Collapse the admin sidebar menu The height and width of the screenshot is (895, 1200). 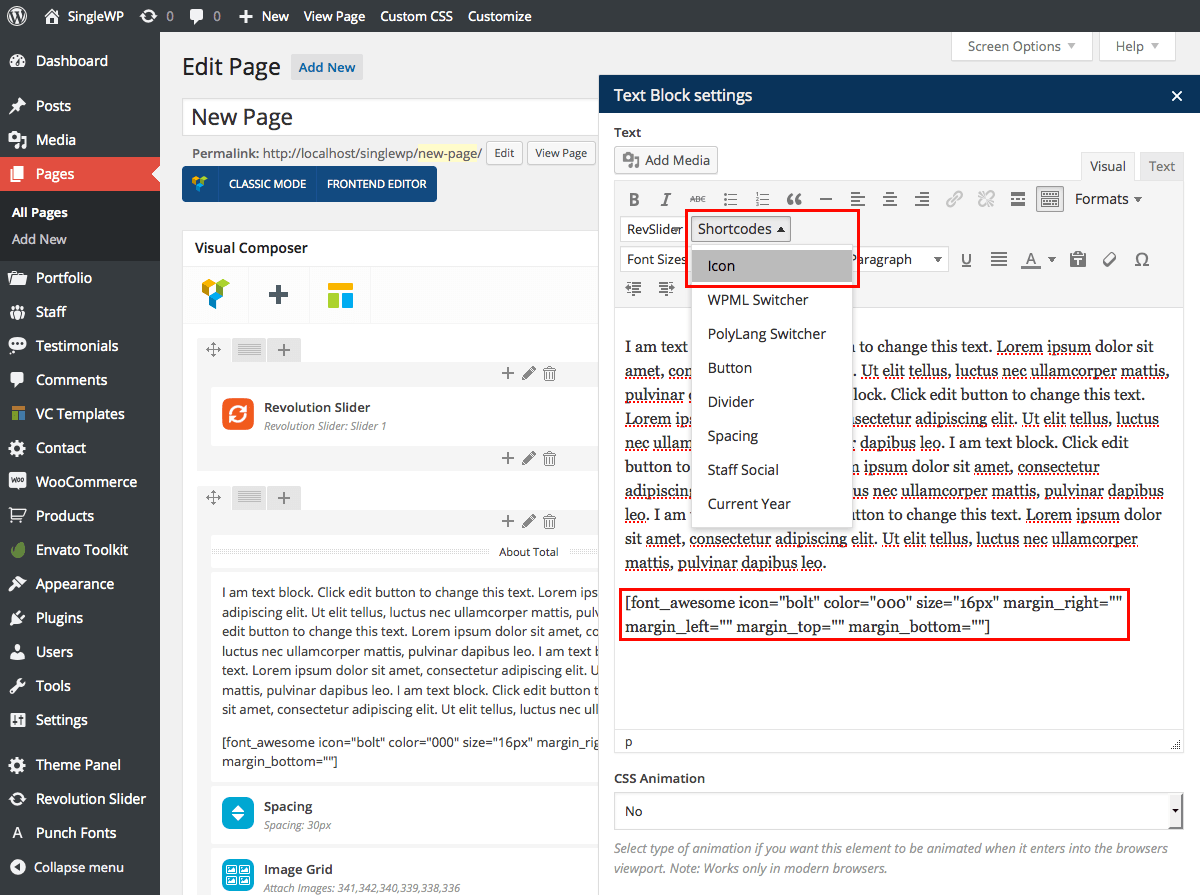click(80, 867)
